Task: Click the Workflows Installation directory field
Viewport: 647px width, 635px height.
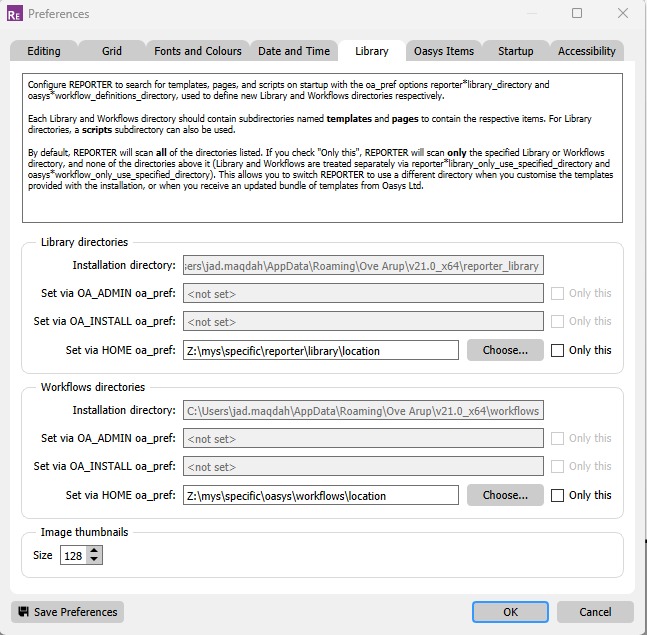Action: coord(363,410)
